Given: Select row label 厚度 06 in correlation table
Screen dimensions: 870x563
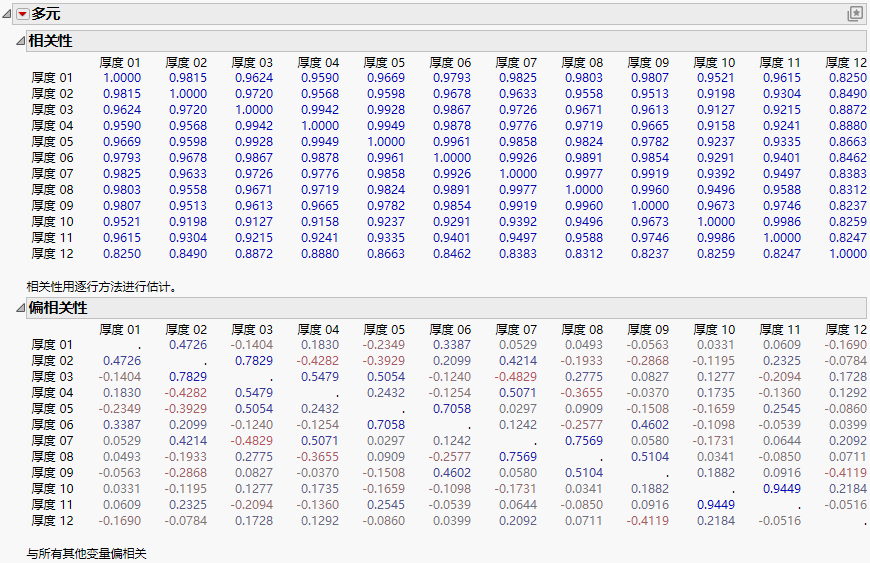Looking at the screenshot, I should [52, 157].
